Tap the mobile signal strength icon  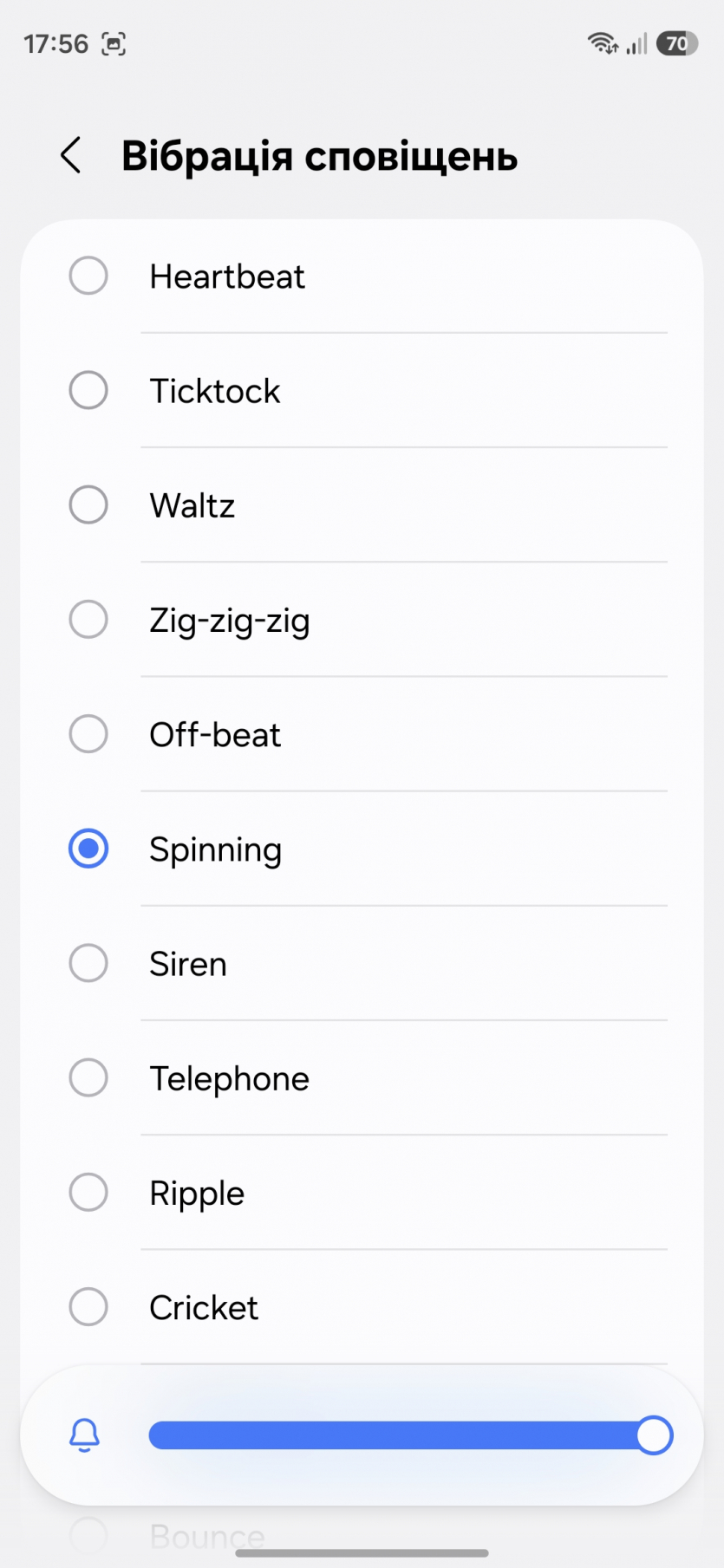637,43
